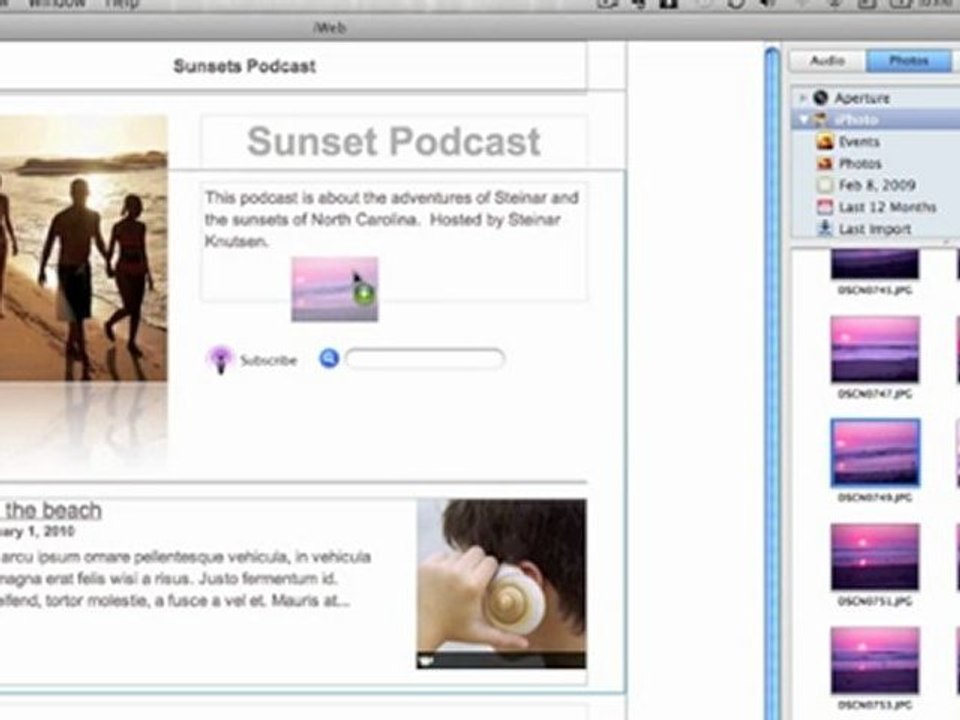Click the podcast description paragraph
The image size is (960, 720).
(392, 219)
